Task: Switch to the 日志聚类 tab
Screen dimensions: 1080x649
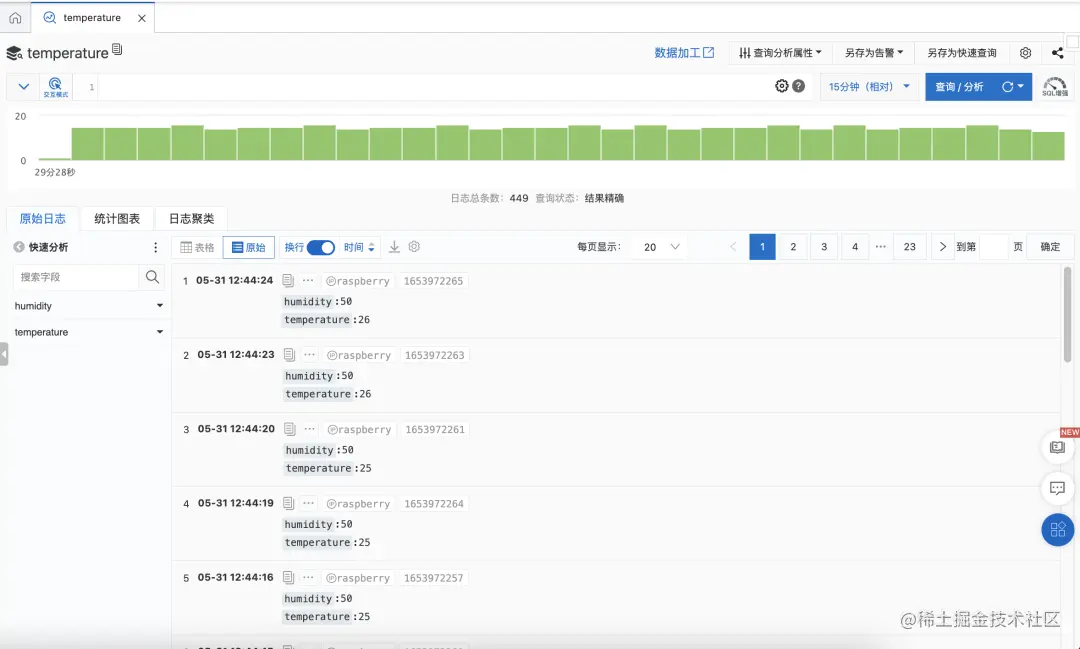Action: coord(192,218)
